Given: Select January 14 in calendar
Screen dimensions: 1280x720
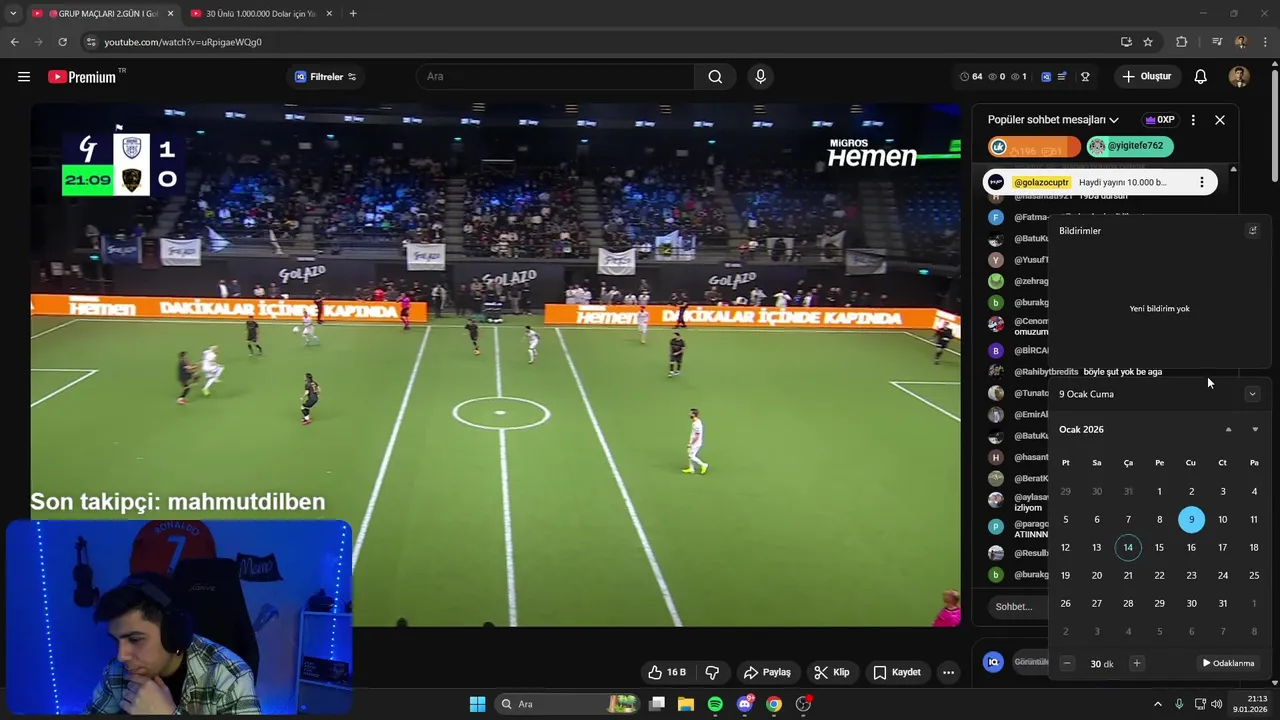Looking at the screenshot, I should [x=1128, y=547].
